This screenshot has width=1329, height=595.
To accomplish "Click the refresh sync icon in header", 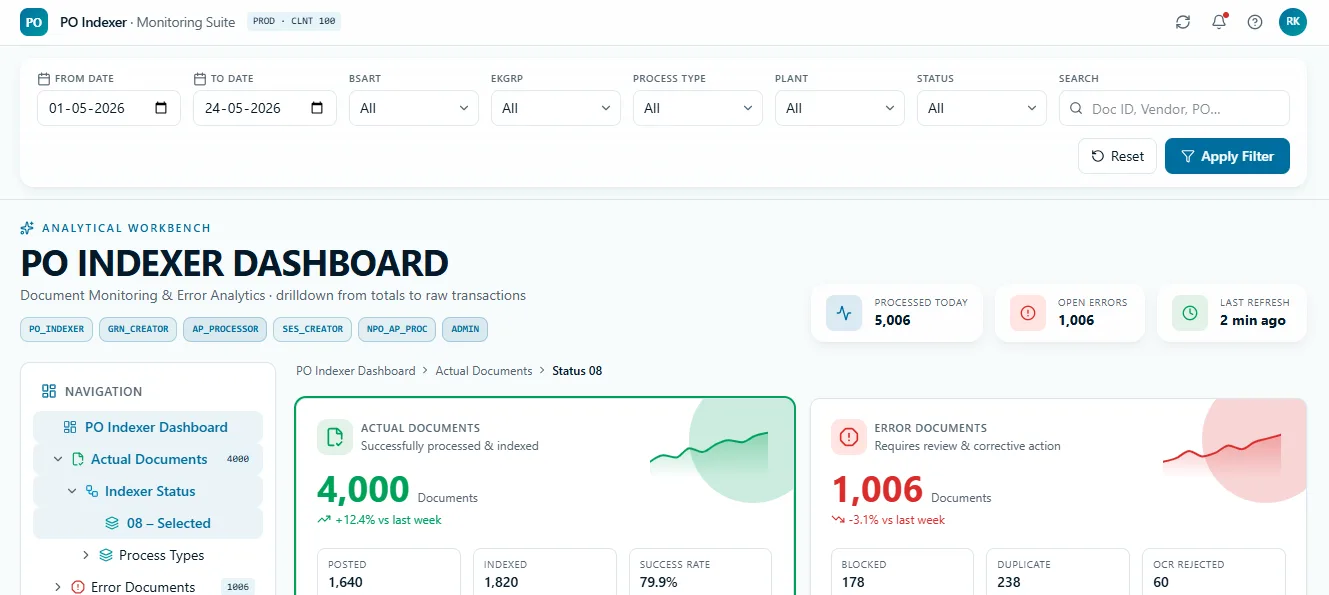I will pyautogui.click(x=1183, y=22).
